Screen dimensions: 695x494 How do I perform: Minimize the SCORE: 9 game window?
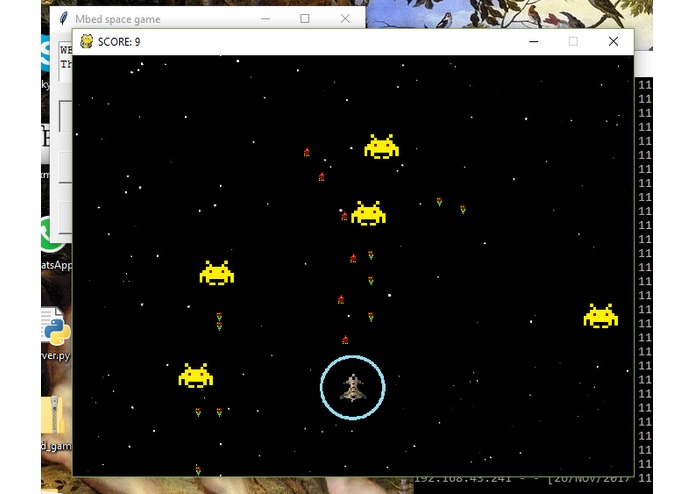[534, 42]
